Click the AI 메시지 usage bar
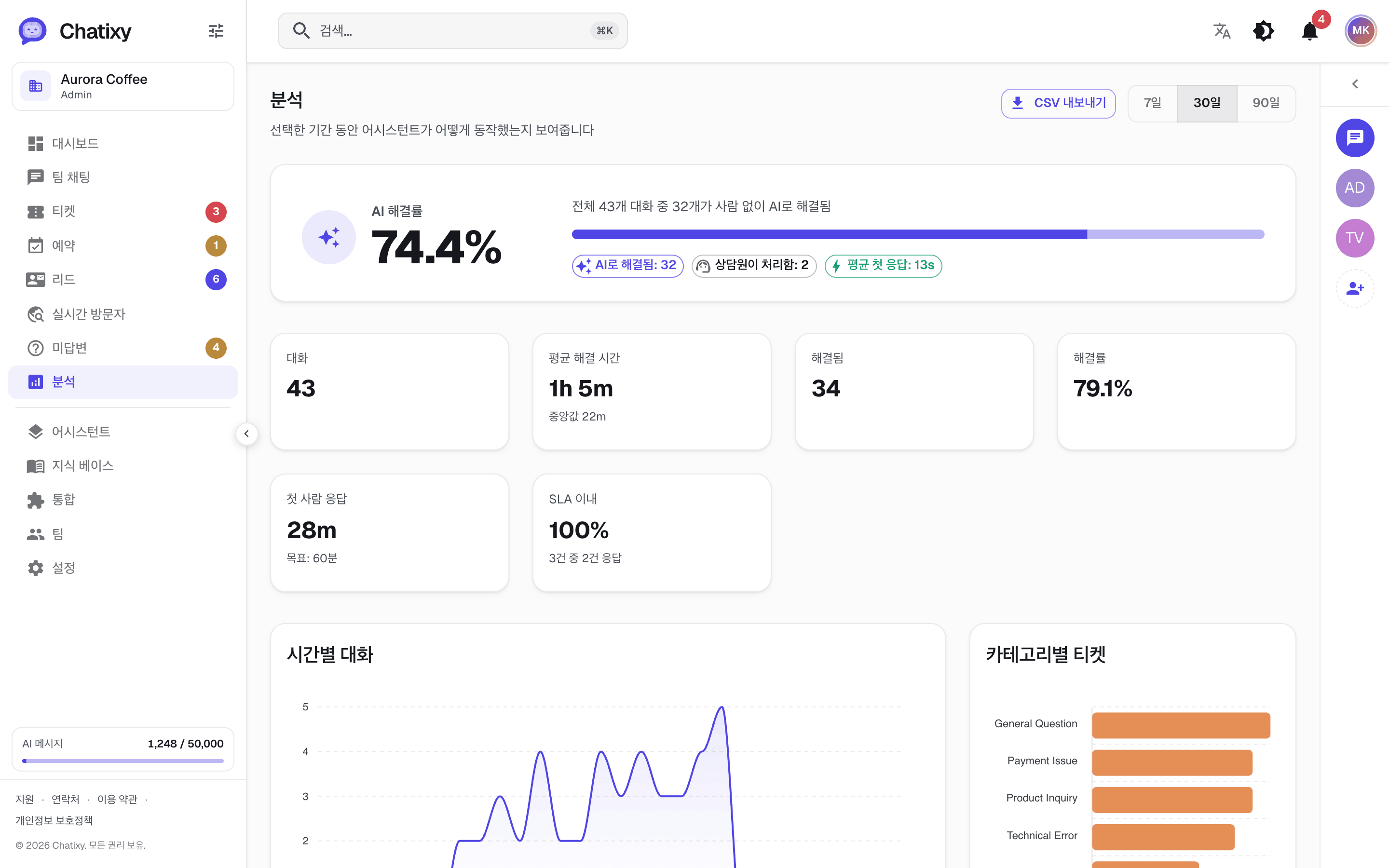 click(123, 760)
